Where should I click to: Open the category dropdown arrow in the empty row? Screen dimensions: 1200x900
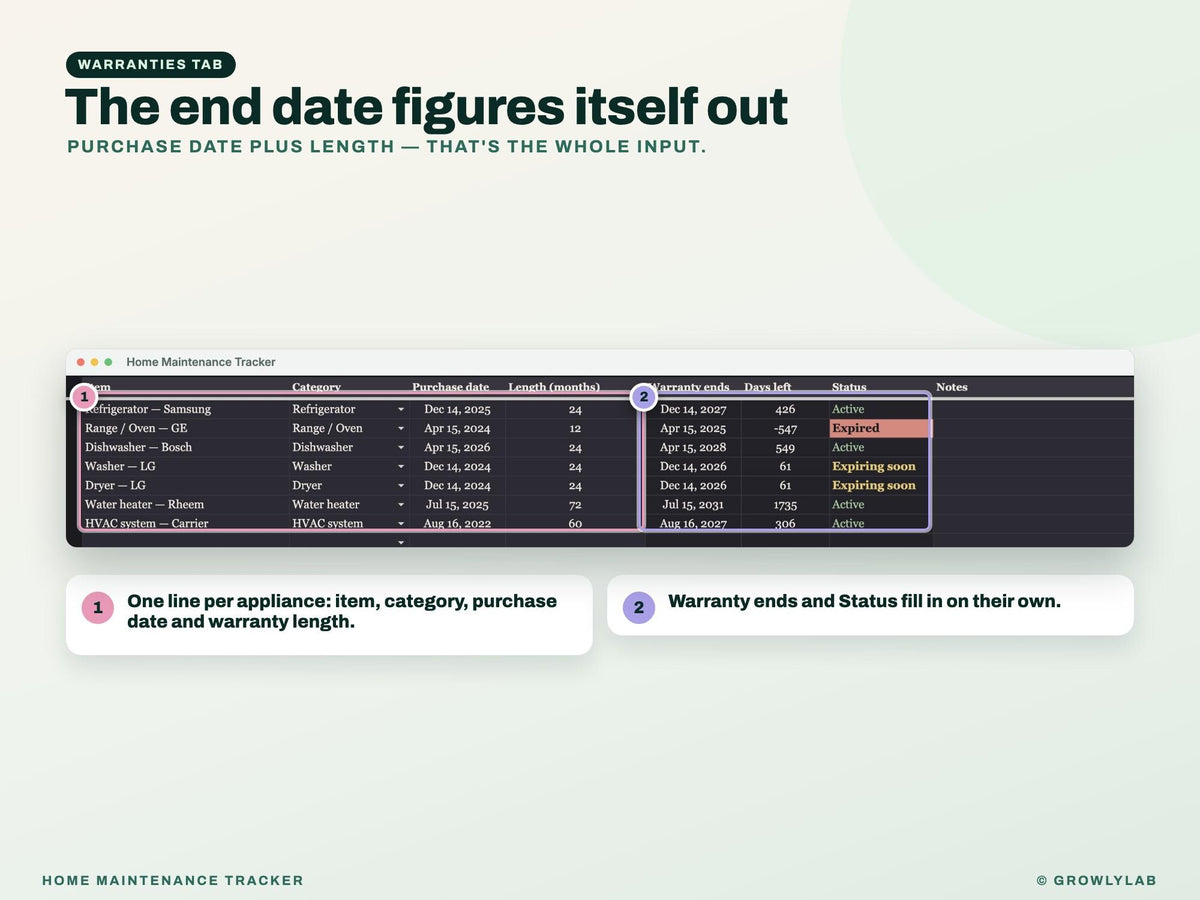click(x=401, y=542)
